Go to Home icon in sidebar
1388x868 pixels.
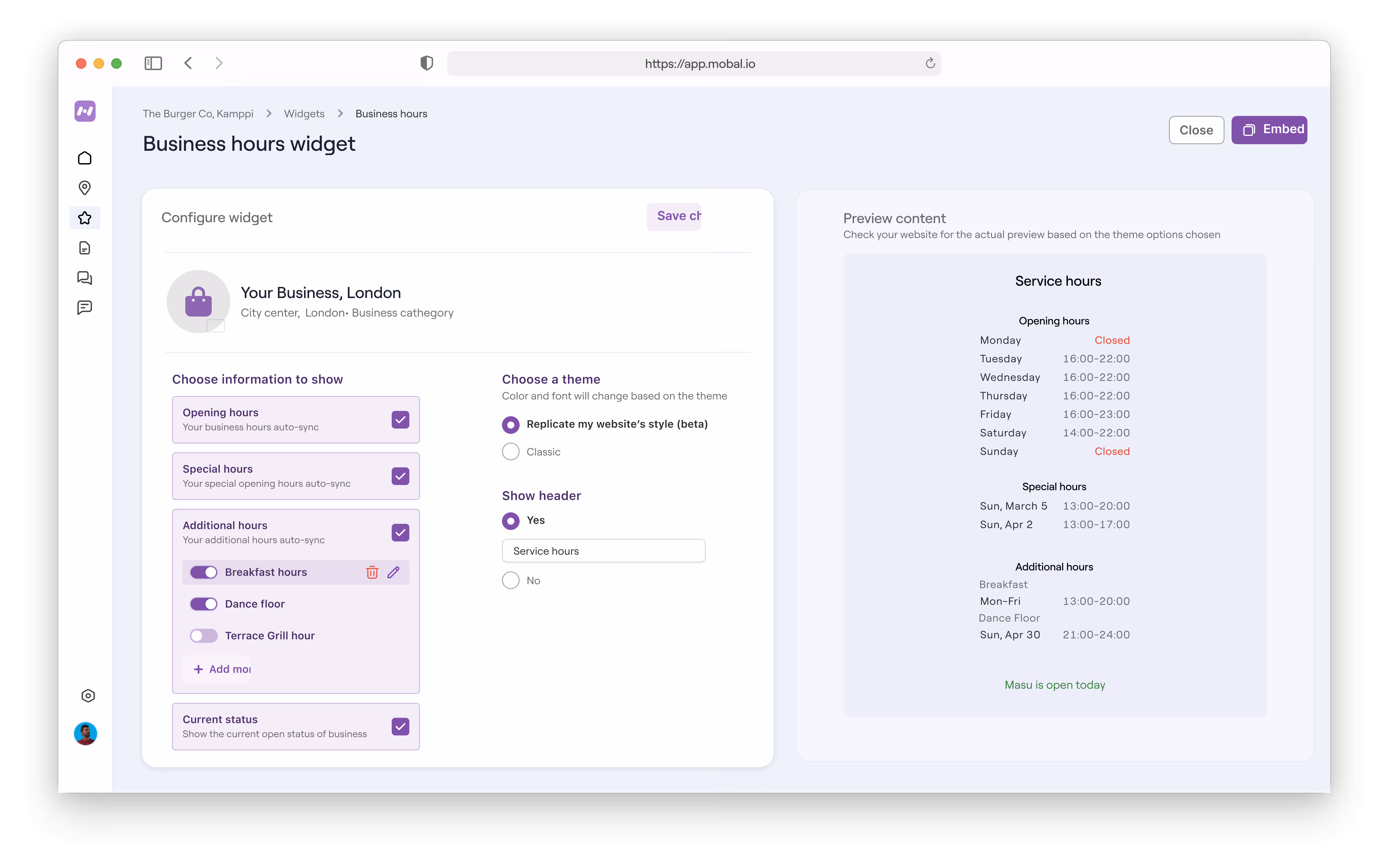85,158
